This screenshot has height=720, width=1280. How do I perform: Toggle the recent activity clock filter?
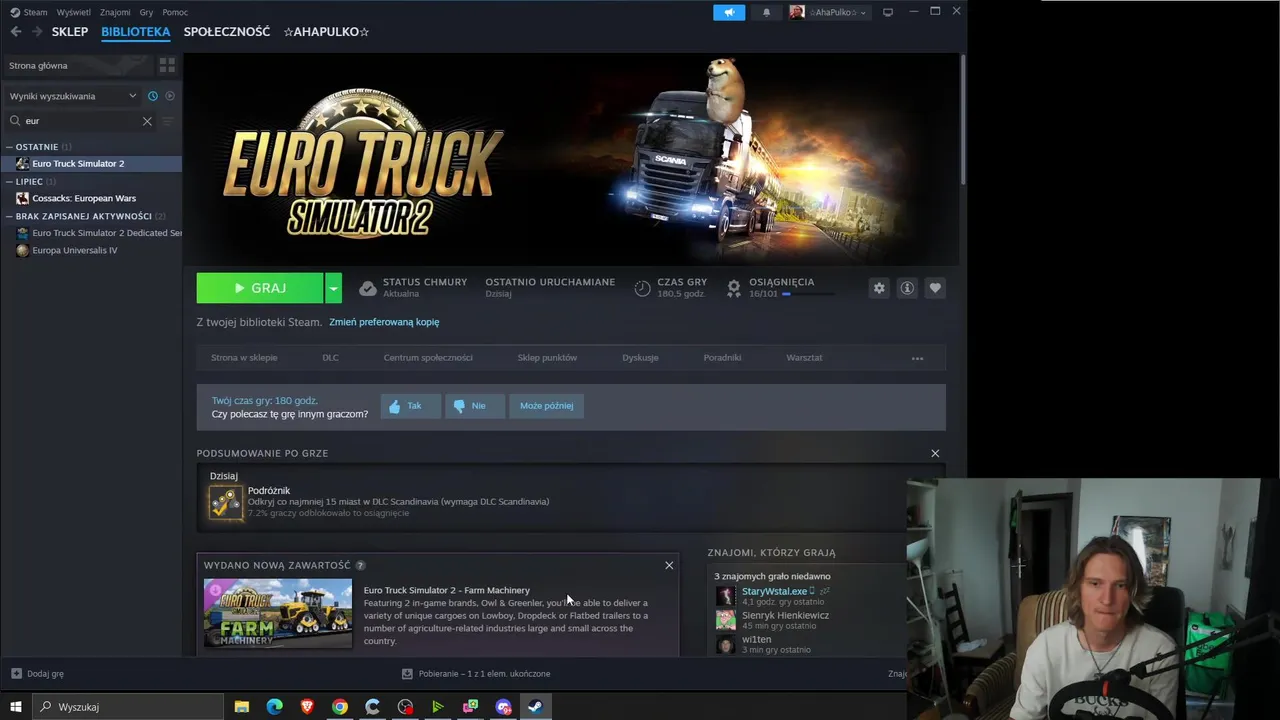coord(153,96)
